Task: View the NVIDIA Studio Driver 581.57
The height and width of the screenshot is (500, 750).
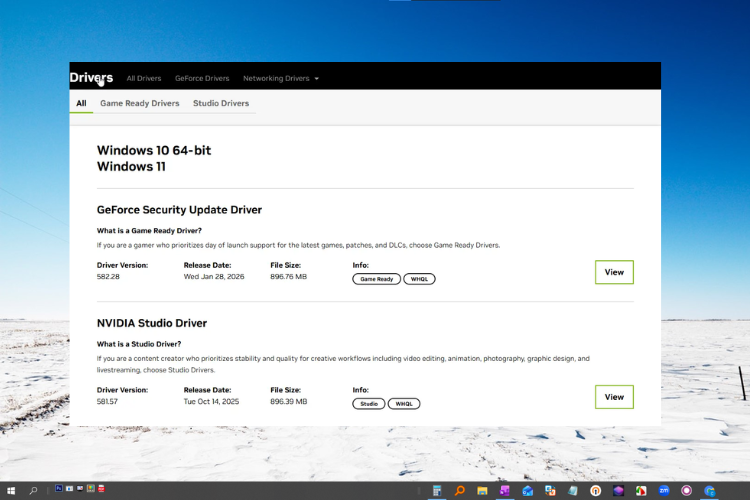Action: pos(614,397)
